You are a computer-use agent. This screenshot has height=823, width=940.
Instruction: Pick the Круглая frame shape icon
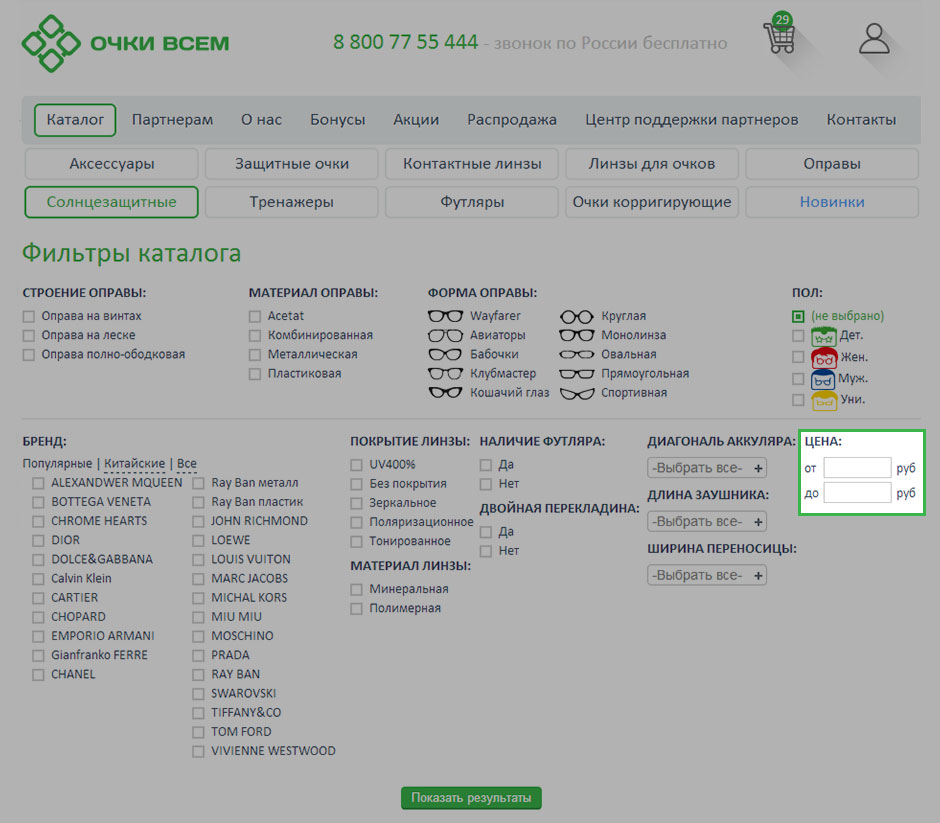(576, 316)
